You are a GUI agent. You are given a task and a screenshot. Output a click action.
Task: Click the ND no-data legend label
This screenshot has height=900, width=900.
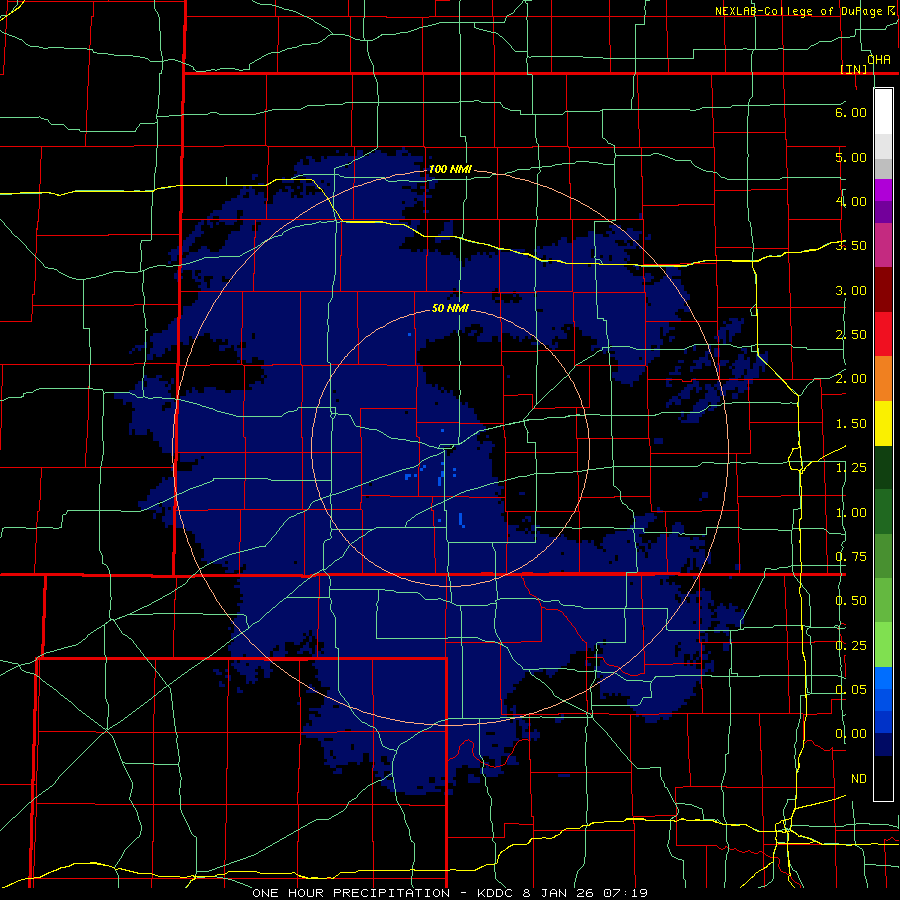point(859,779)
